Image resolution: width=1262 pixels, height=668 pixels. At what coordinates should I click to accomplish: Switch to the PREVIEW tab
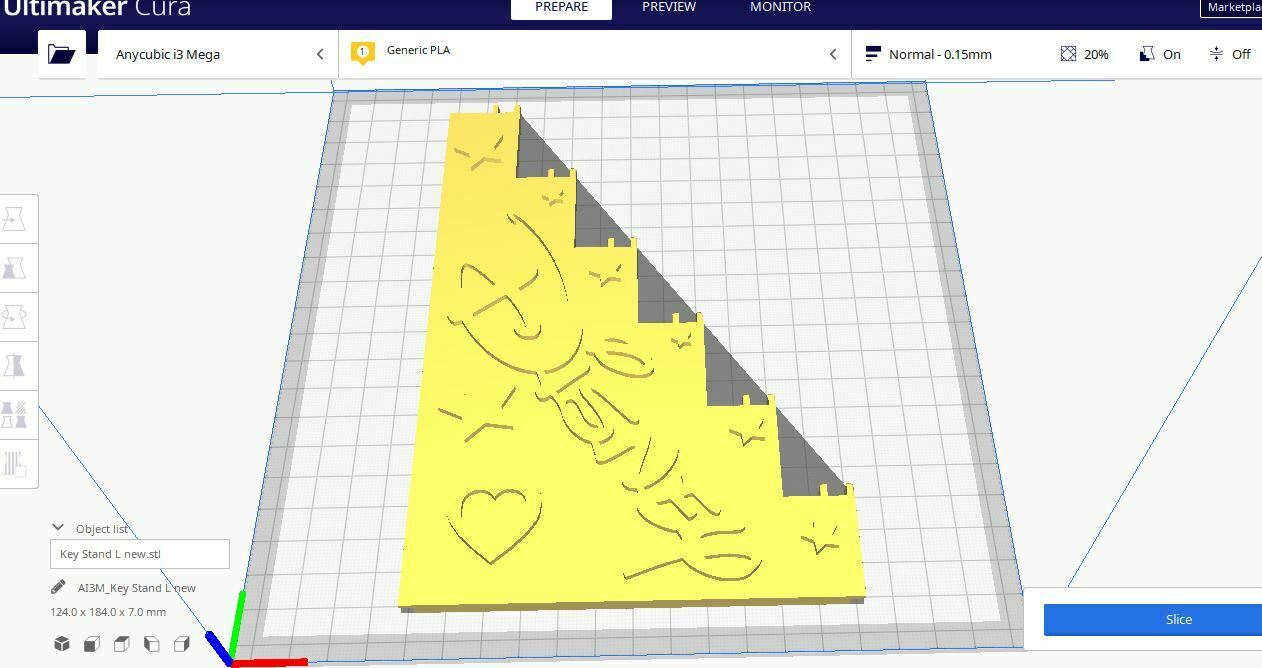point(669,7)
